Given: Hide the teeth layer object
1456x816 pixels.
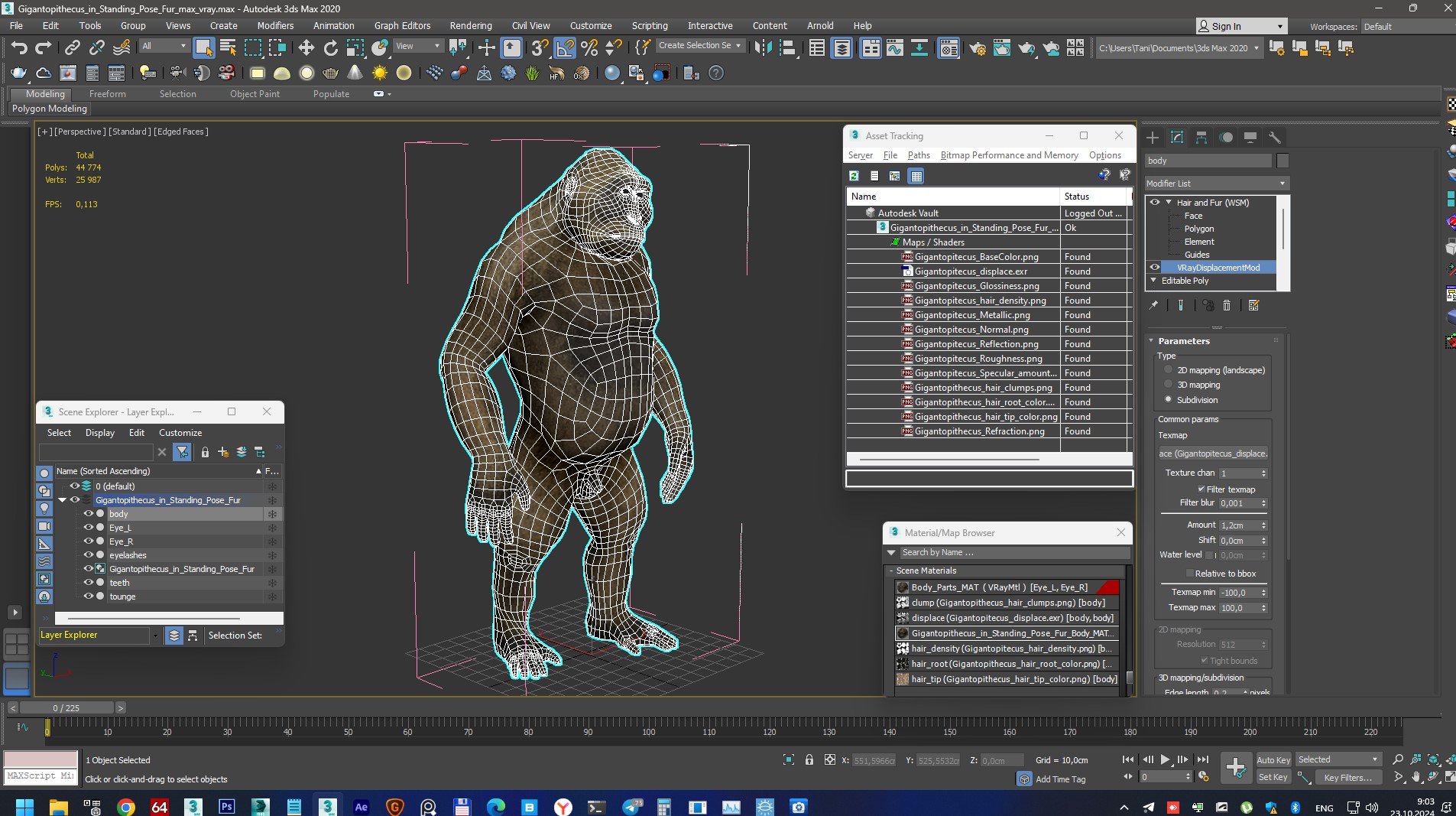Looking at the screenshot, I should 88,583.
